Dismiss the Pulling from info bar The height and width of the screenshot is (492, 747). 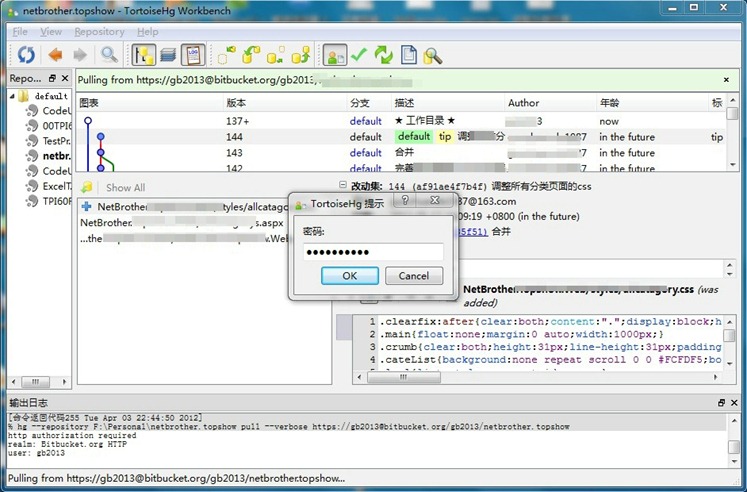tap(726, 80)
